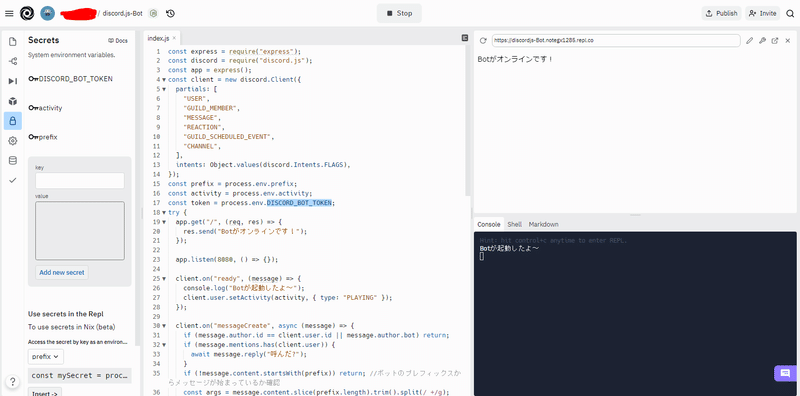Screen dimensions: 800x396
Task: Open the preview in a new tab
Action: pyautogui.click(x=775, y=40)
